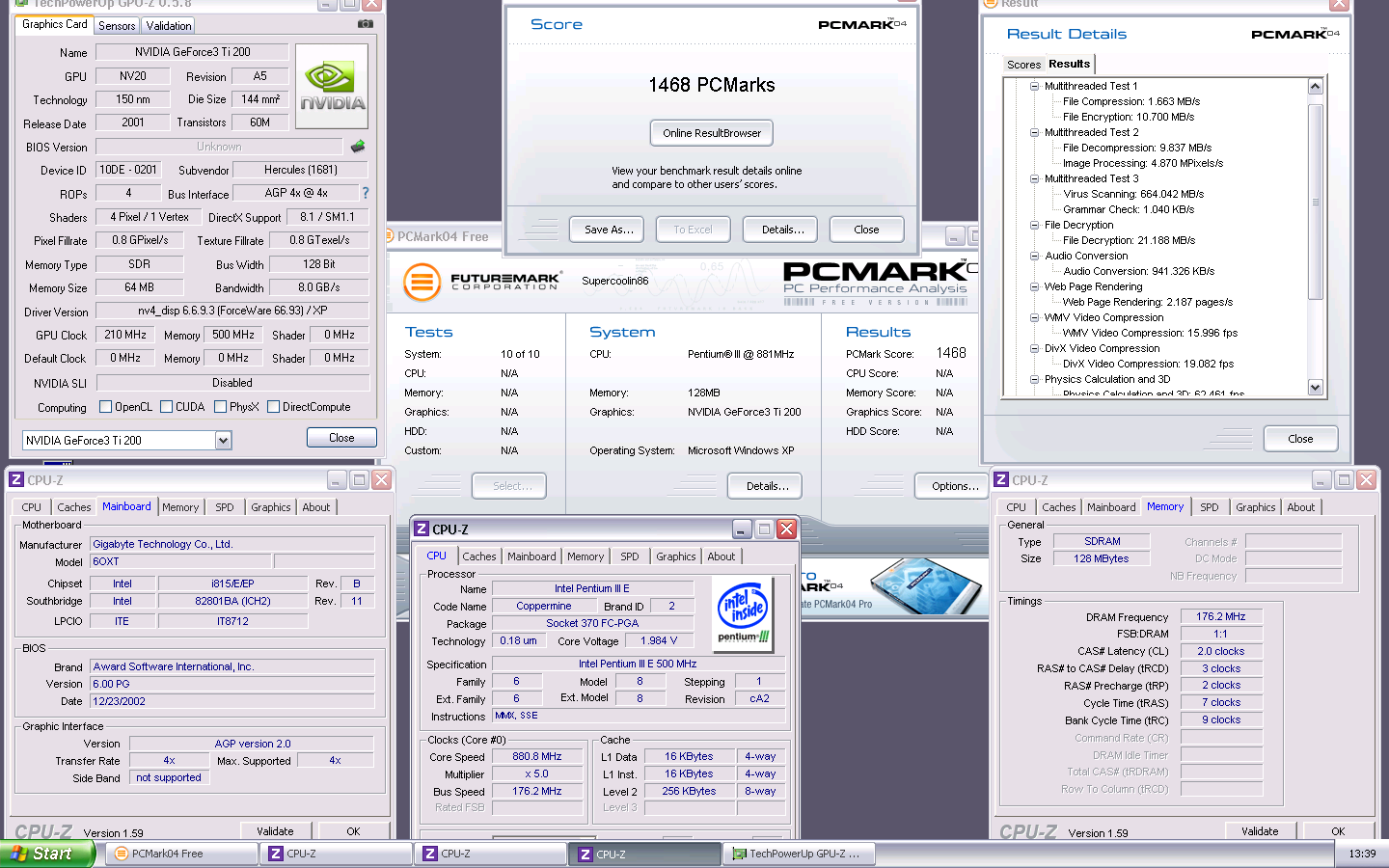1389x868 pixels.
Task: Click the title icon of CPU-Z processor window
Action: tap(422, 529)
